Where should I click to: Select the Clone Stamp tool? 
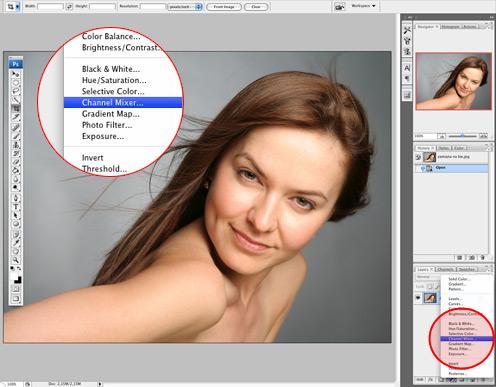[15, 145]
